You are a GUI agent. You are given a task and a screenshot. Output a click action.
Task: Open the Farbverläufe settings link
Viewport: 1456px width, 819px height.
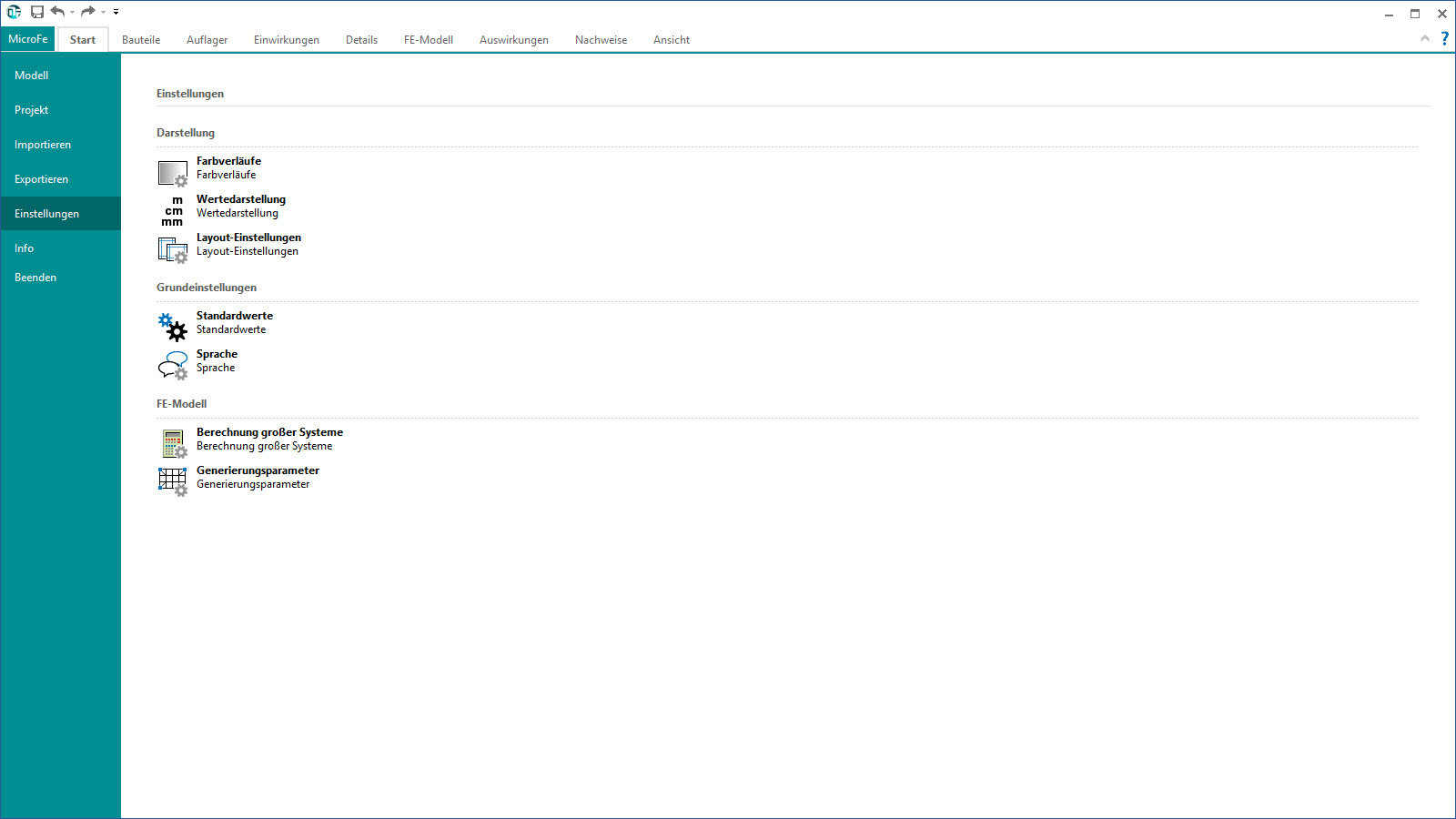[228, 161]
